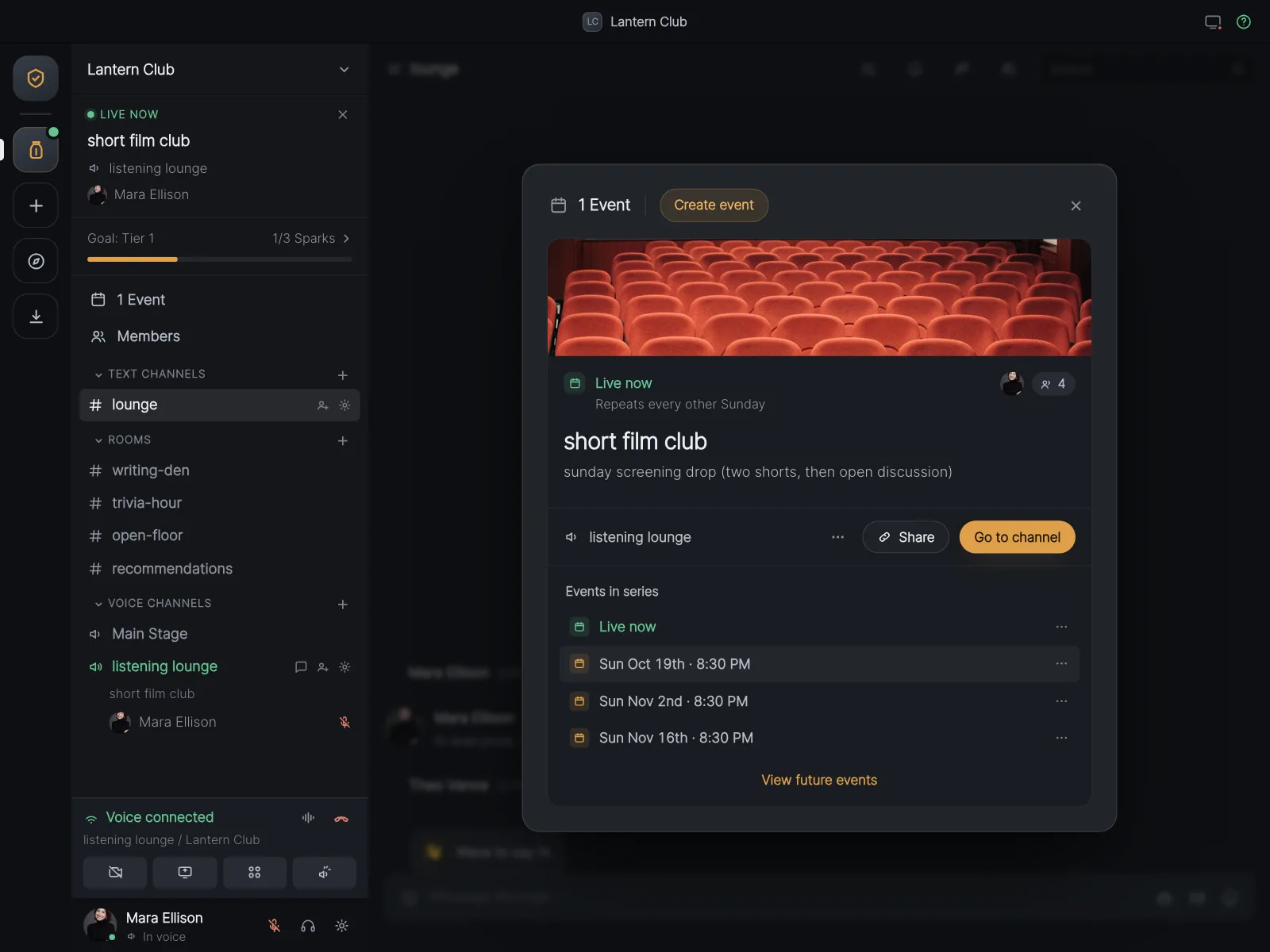Collapse the Text Channels category

click(149, 374)
